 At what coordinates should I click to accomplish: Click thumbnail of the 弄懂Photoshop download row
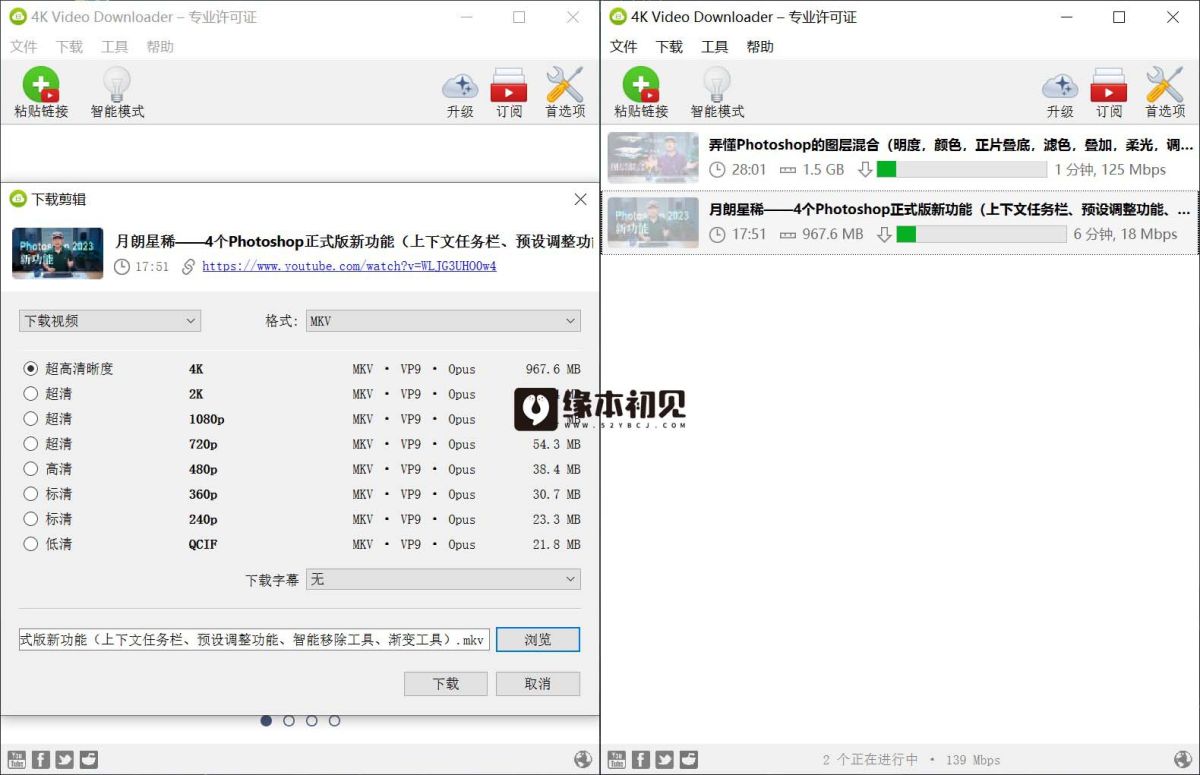653,157
